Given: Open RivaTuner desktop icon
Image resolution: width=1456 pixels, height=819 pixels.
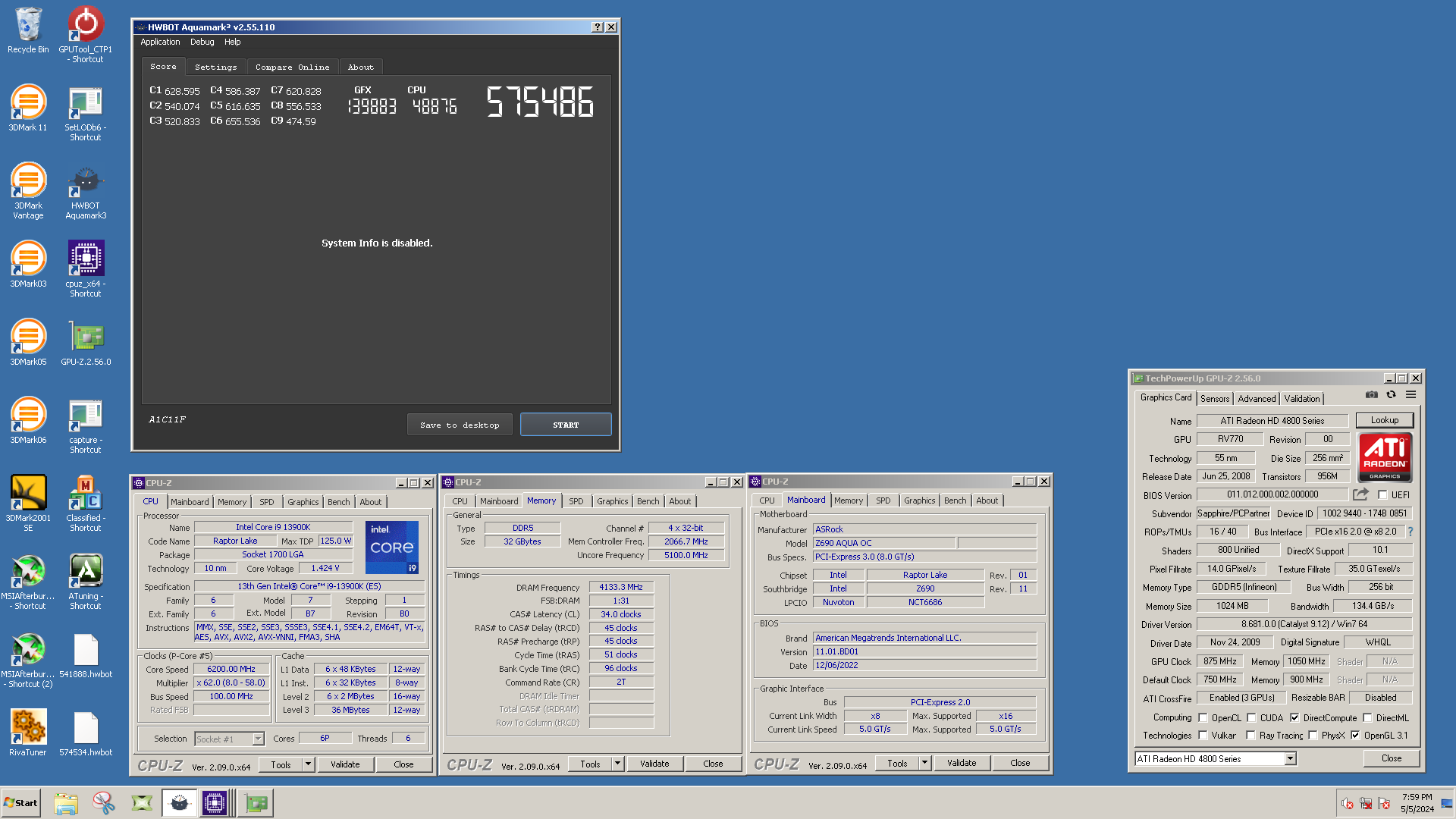Looking at the screenshot, I should pyautogui.click(x=28, y=733).
